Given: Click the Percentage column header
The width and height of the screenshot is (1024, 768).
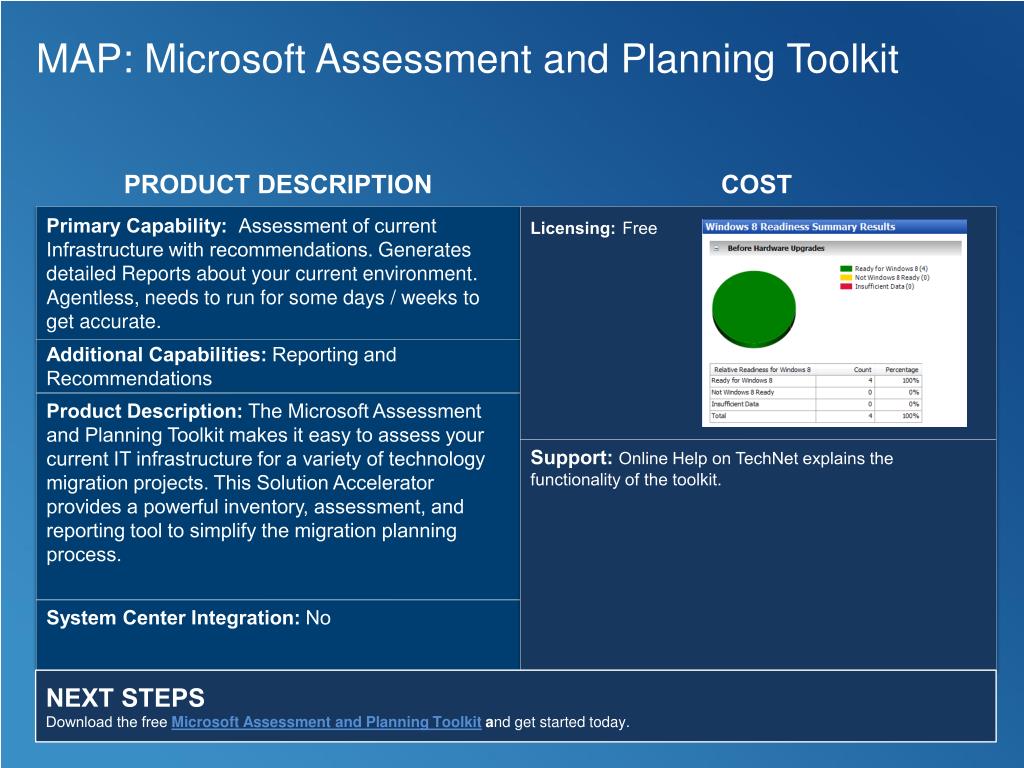Looking at the screenshot, I should point(902,370).
